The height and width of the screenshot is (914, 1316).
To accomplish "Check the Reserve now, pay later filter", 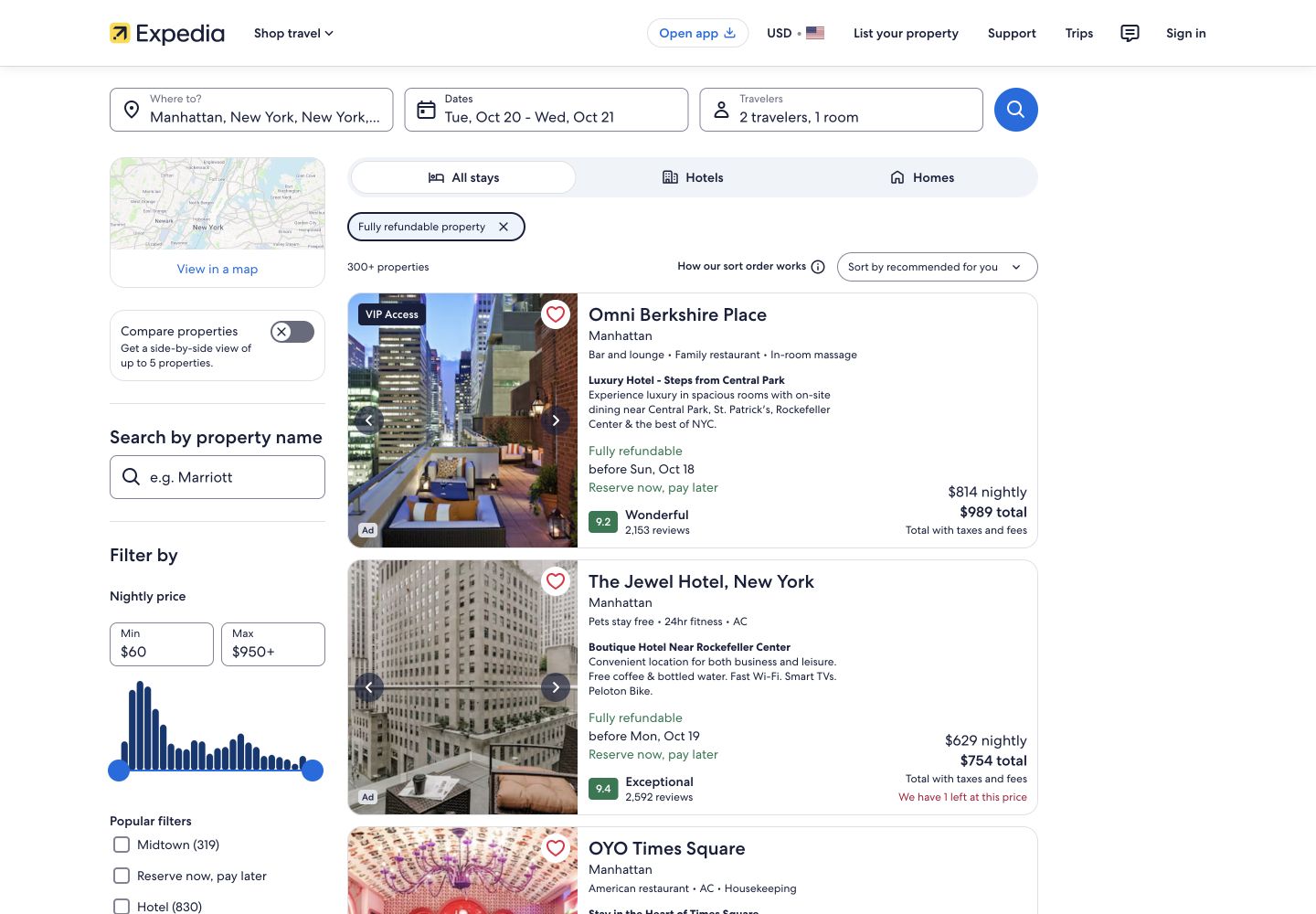I will click(x=122, y=876).
